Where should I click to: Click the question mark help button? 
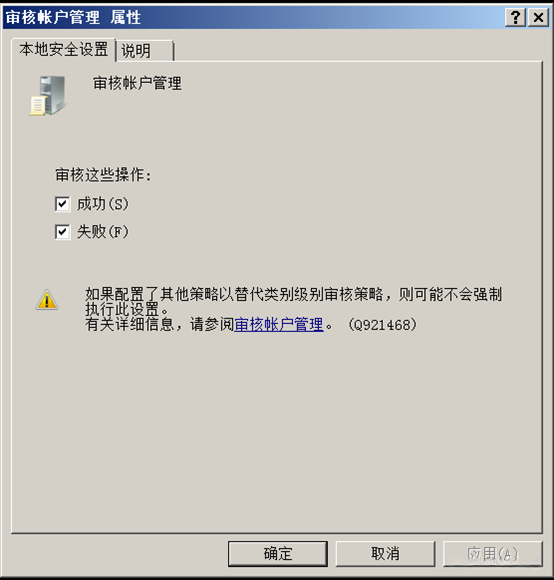pyautogui.click(x=515, y=17)
